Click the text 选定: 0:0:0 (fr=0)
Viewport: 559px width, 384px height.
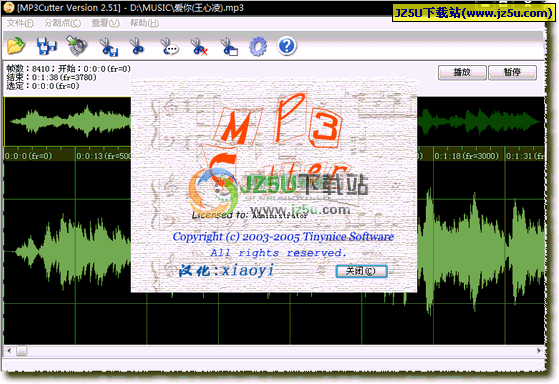pyautogui.click(x=43, y=86)
